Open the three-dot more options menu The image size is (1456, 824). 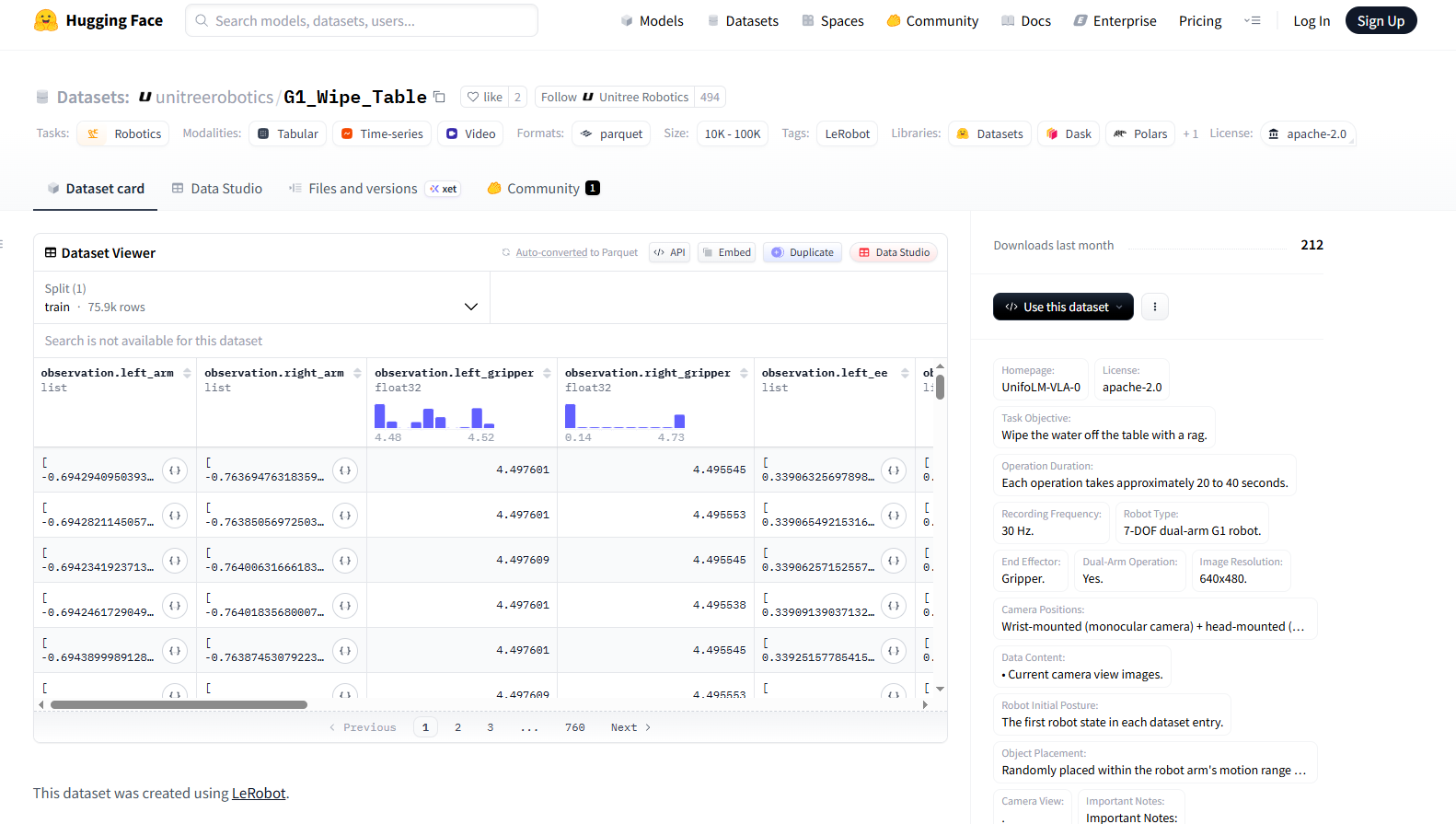click(1154, 307)
